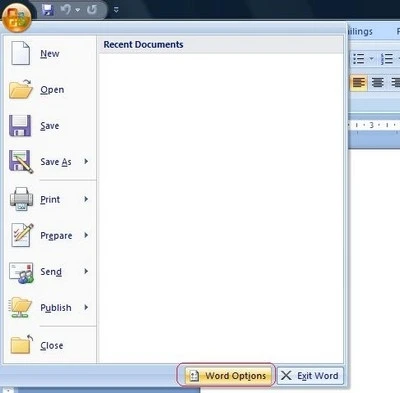
Task: Click the Close folder icon
Action: pos(21,345)
